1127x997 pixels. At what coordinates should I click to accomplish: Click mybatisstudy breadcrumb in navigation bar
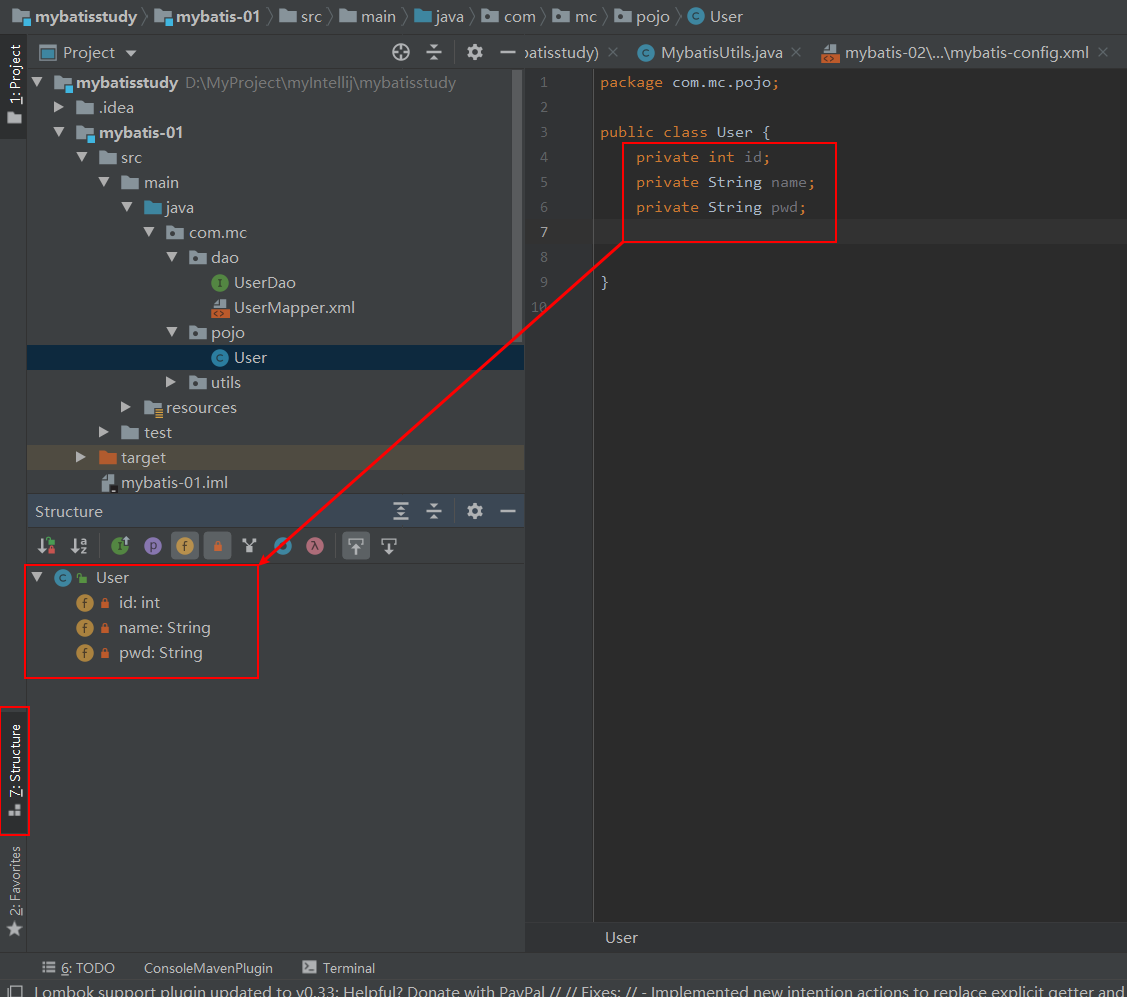(75, 17)
